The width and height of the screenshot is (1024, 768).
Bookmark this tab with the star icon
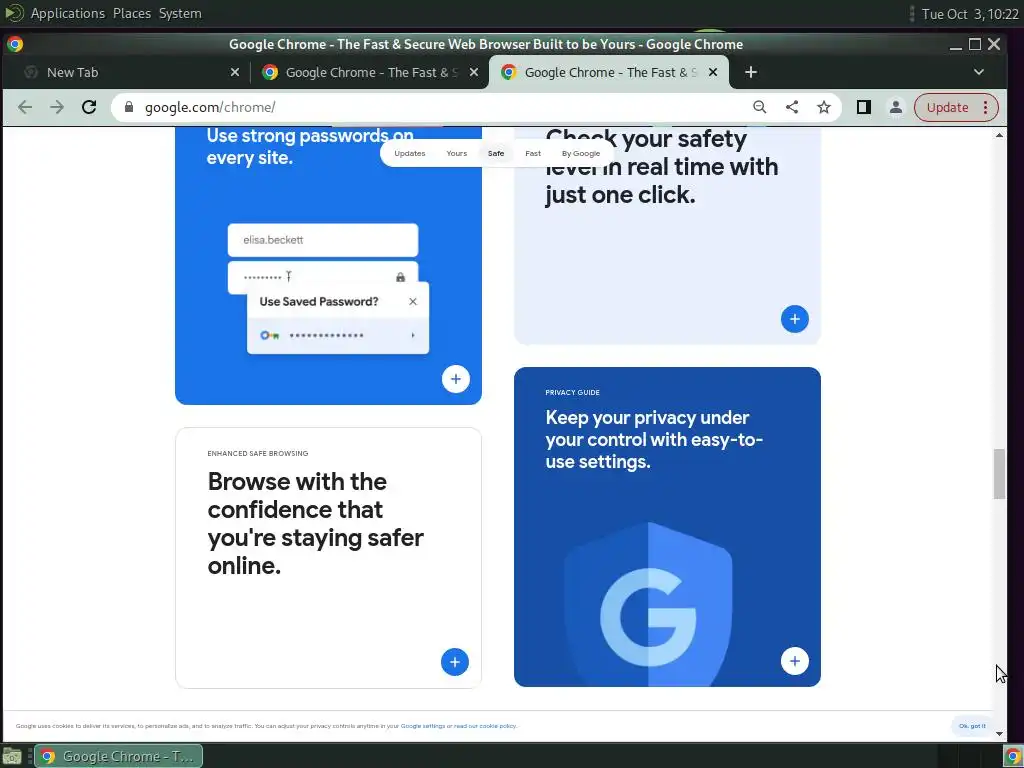click(824, 107)
